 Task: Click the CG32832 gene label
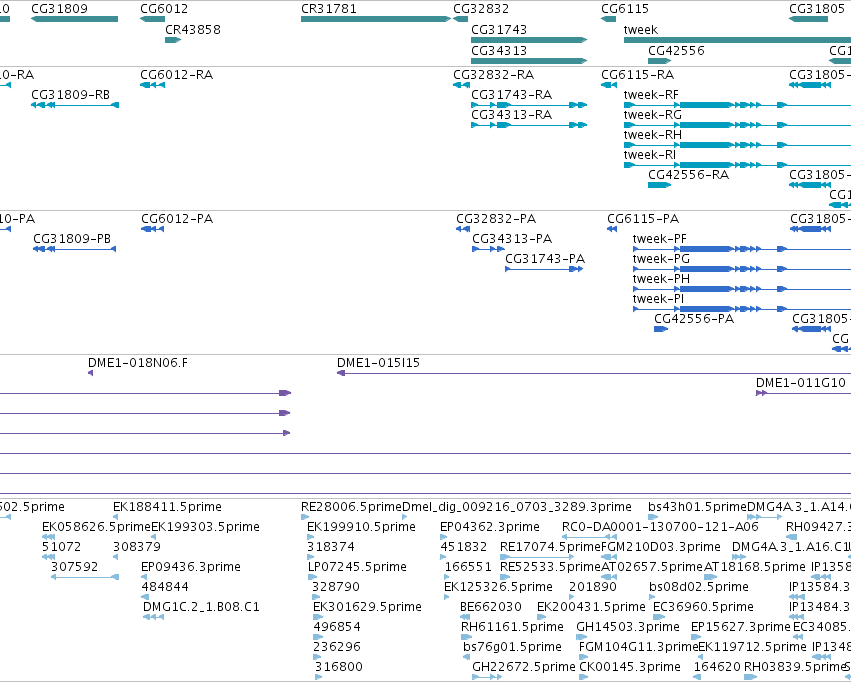pyautogui.click(x=481, y=9)
